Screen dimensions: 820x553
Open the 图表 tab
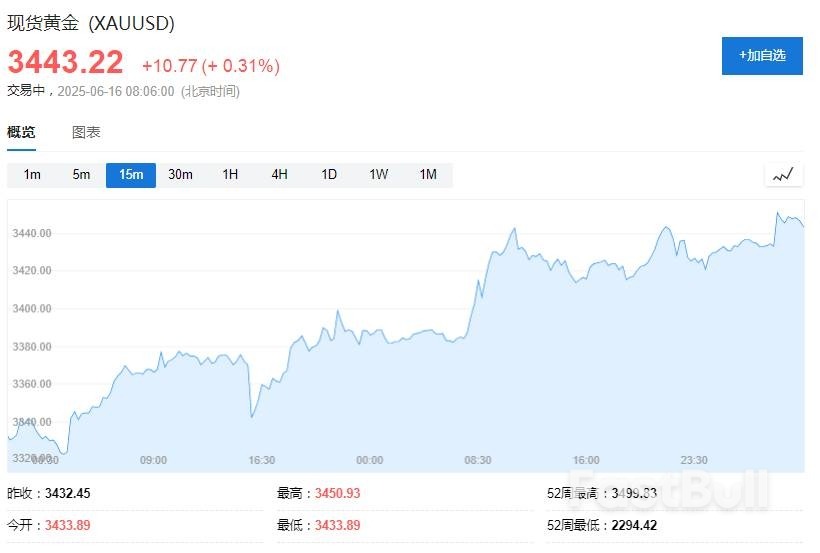click(86, 132)
